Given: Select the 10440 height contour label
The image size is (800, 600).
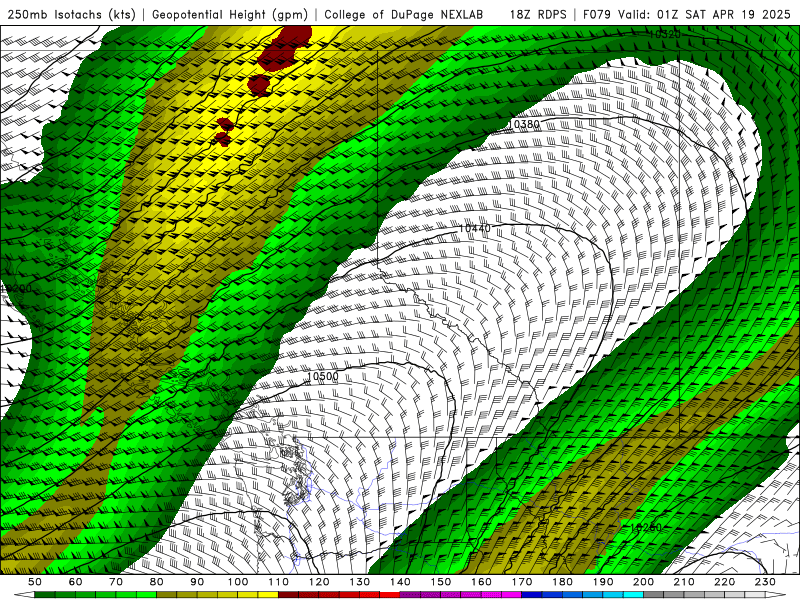Looking at the screenshot, I should click(474, 228).
